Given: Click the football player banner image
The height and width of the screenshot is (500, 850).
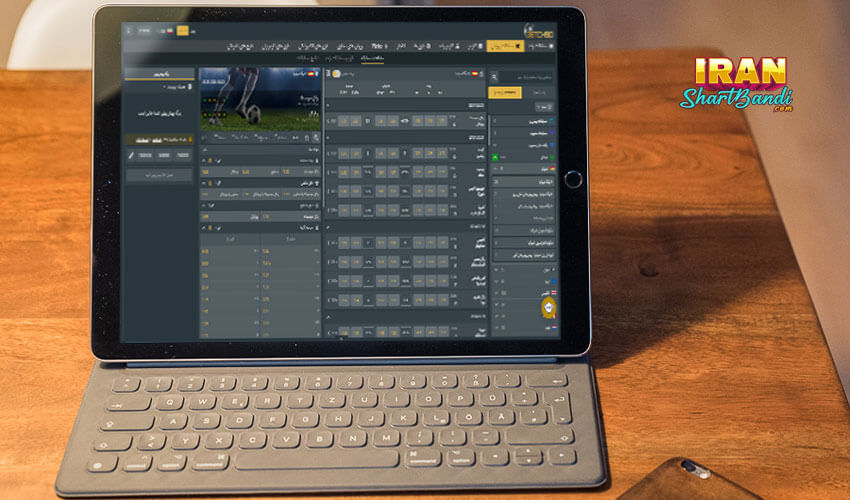Looking at the screenshot, I should (x=260, y=99).
